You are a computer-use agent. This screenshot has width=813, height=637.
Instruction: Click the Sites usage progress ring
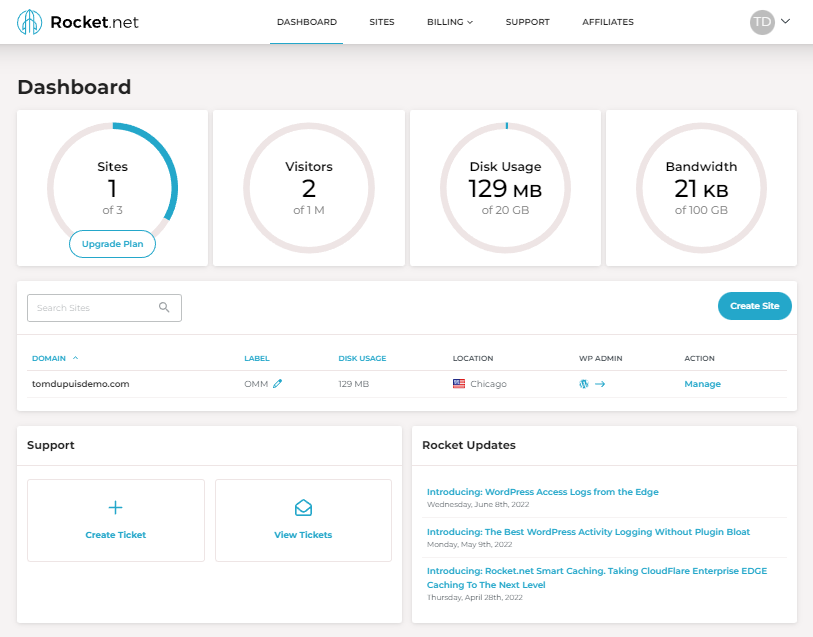[112, 187]
